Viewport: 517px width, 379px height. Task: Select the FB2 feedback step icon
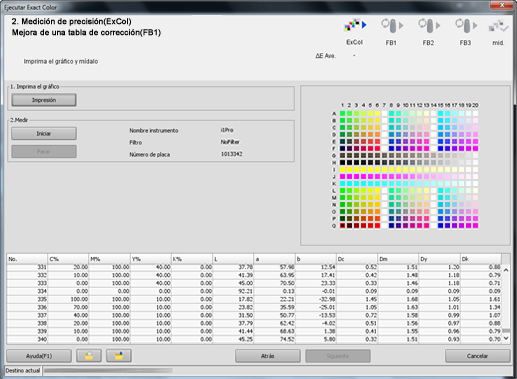click(429, 26)
